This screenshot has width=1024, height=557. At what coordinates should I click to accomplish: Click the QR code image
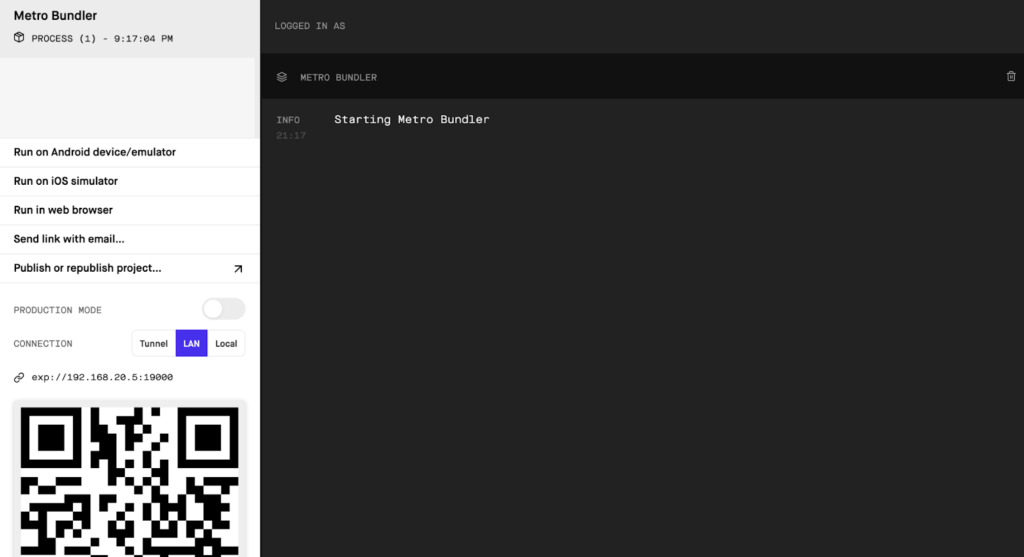129,481
